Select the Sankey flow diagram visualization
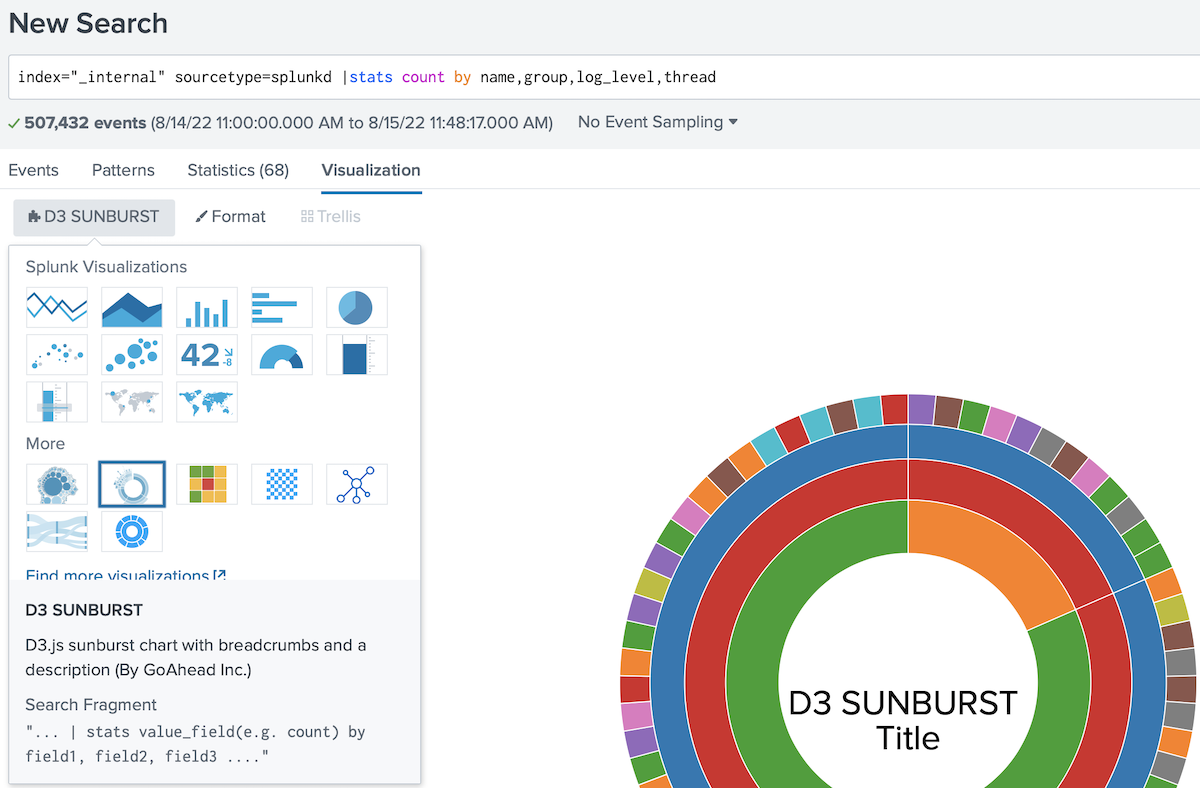Screen dimensions: 1200x788 coord(57,531)
